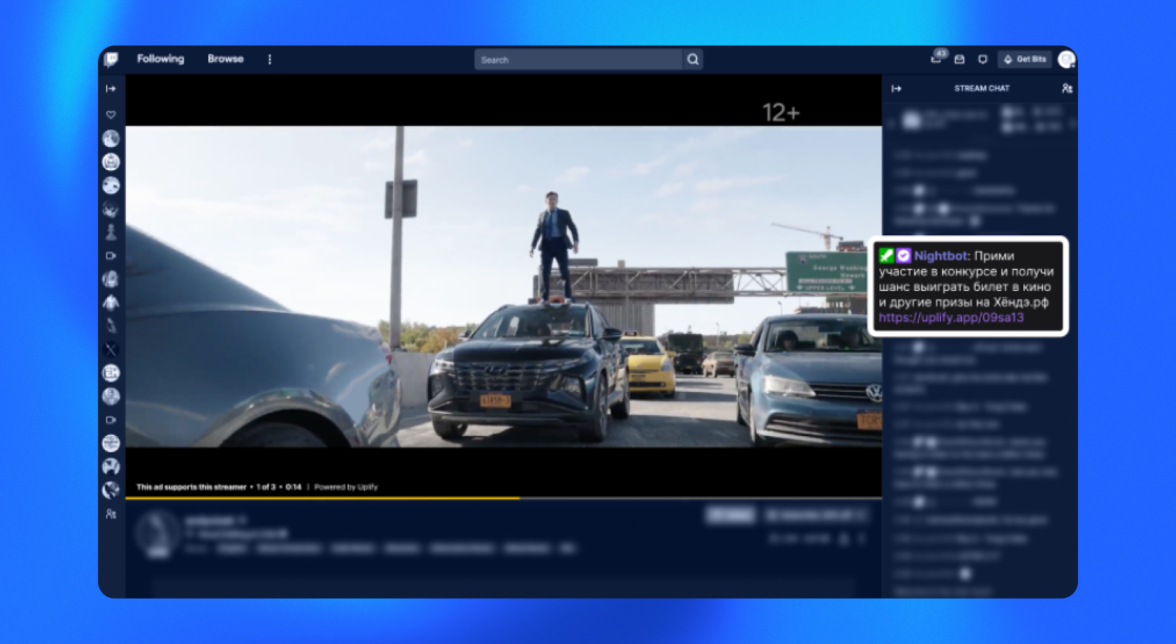Viewport: 1176px width, 644px height.
Task: Open notifications with the 43 badge
Action: point(936,59)
